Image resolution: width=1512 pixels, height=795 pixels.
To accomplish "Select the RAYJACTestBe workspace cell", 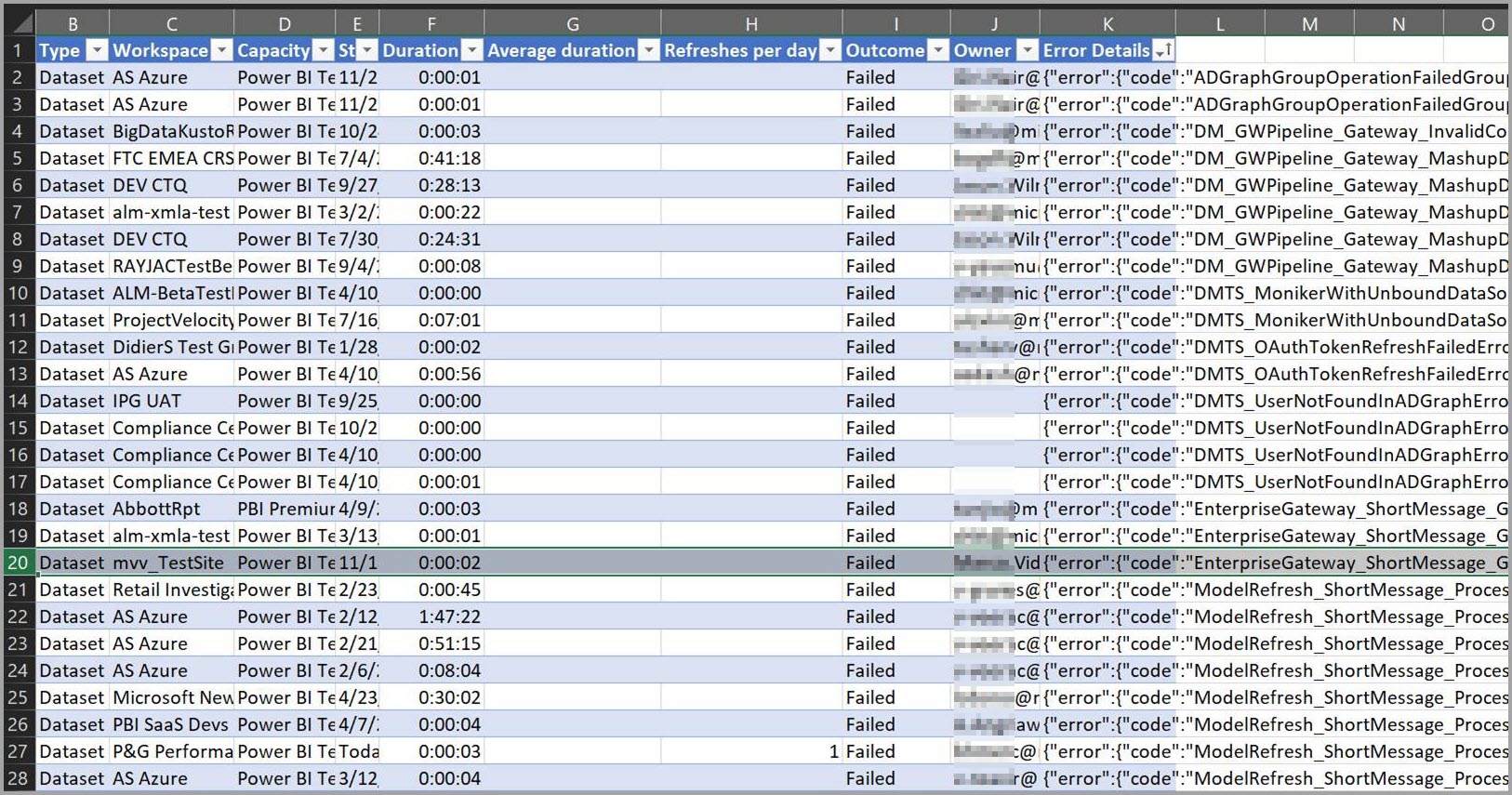I will point(172,266).
